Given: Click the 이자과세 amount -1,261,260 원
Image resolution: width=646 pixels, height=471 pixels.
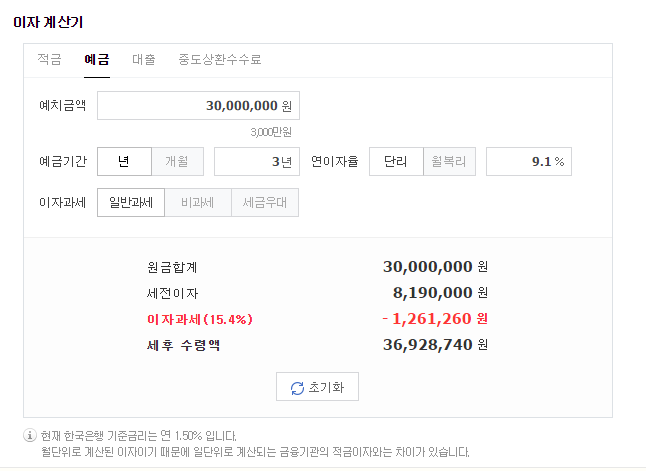Looking at the screenshot, I should [x=435, y=319].
